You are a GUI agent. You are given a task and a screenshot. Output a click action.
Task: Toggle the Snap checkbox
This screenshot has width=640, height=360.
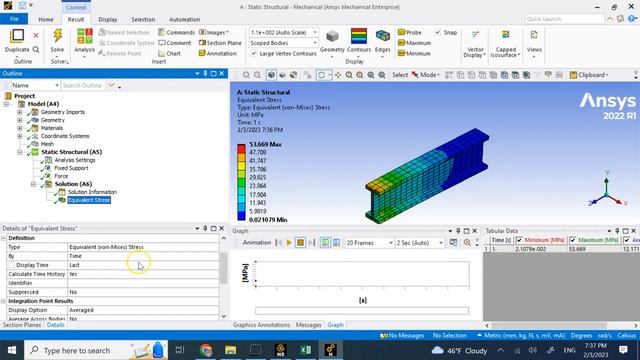tap(438, 32)
